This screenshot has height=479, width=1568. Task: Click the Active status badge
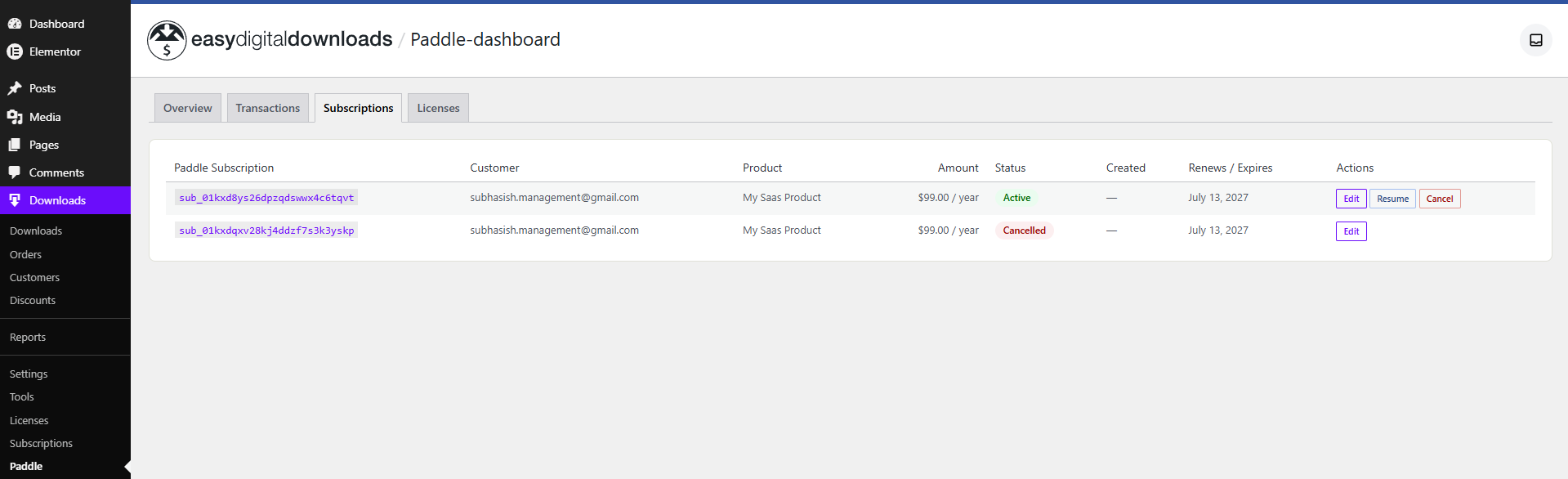(x=1016, y=198)
